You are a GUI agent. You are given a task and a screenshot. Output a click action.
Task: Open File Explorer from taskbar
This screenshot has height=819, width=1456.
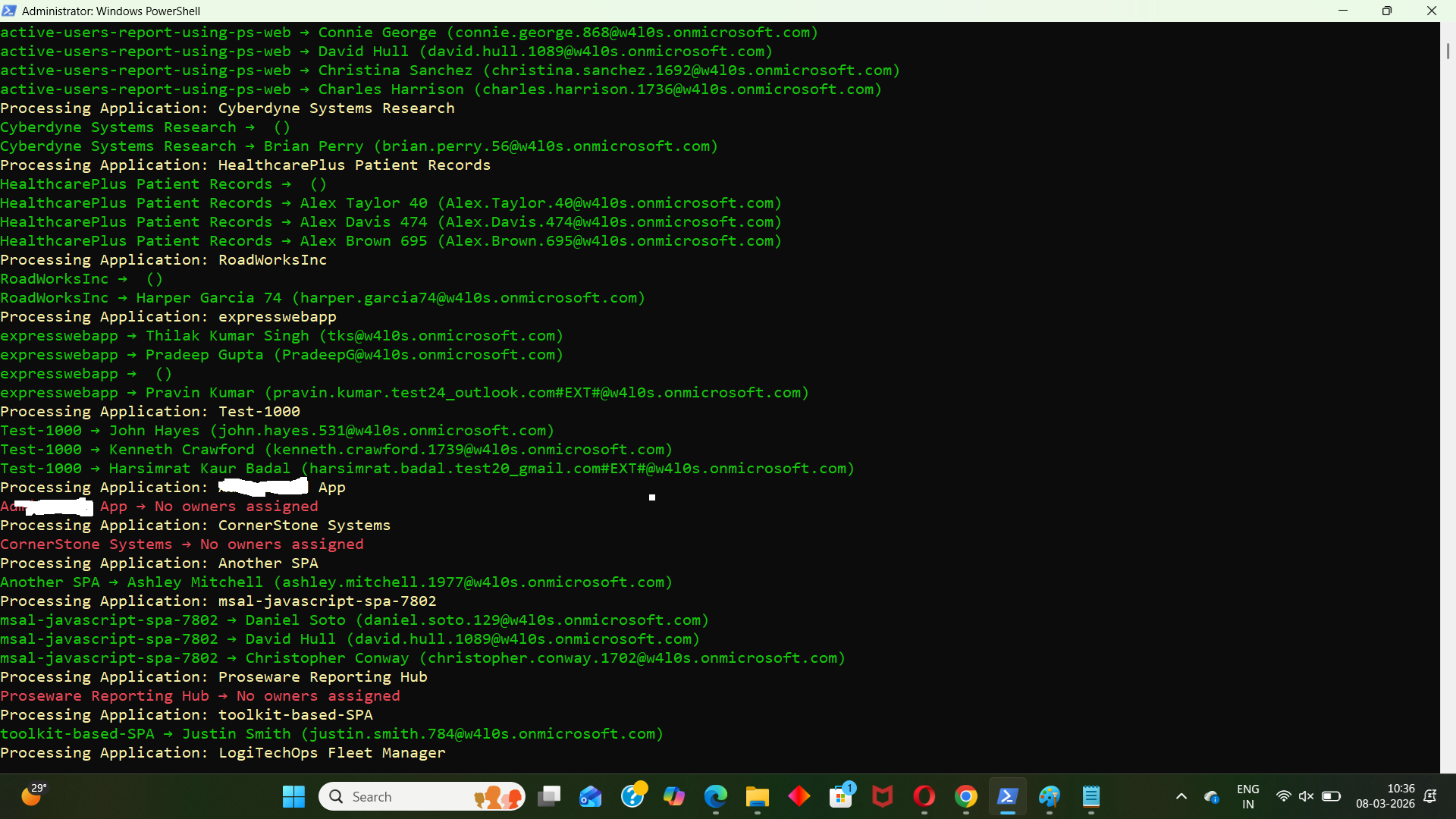tap(757, 796)
